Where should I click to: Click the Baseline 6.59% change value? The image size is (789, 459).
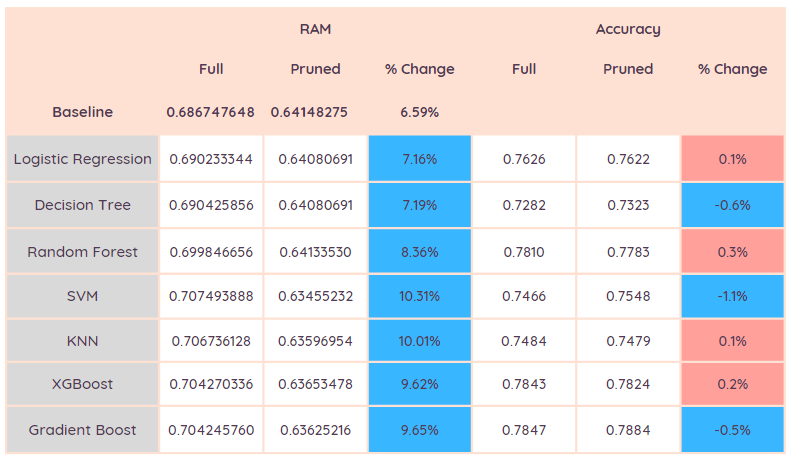(x=419, y=112)
